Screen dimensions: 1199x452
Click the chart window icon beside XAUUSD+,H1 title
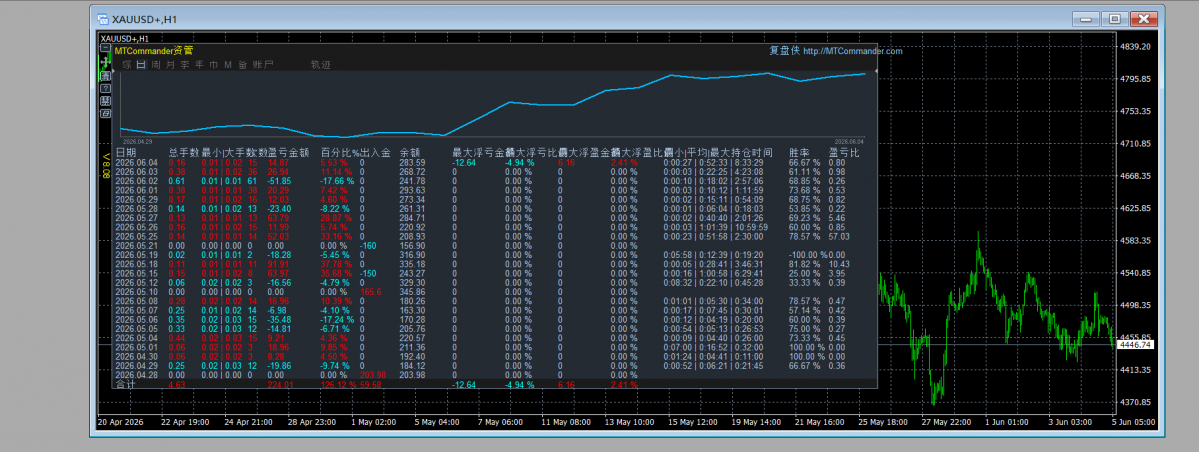[103, 19]
